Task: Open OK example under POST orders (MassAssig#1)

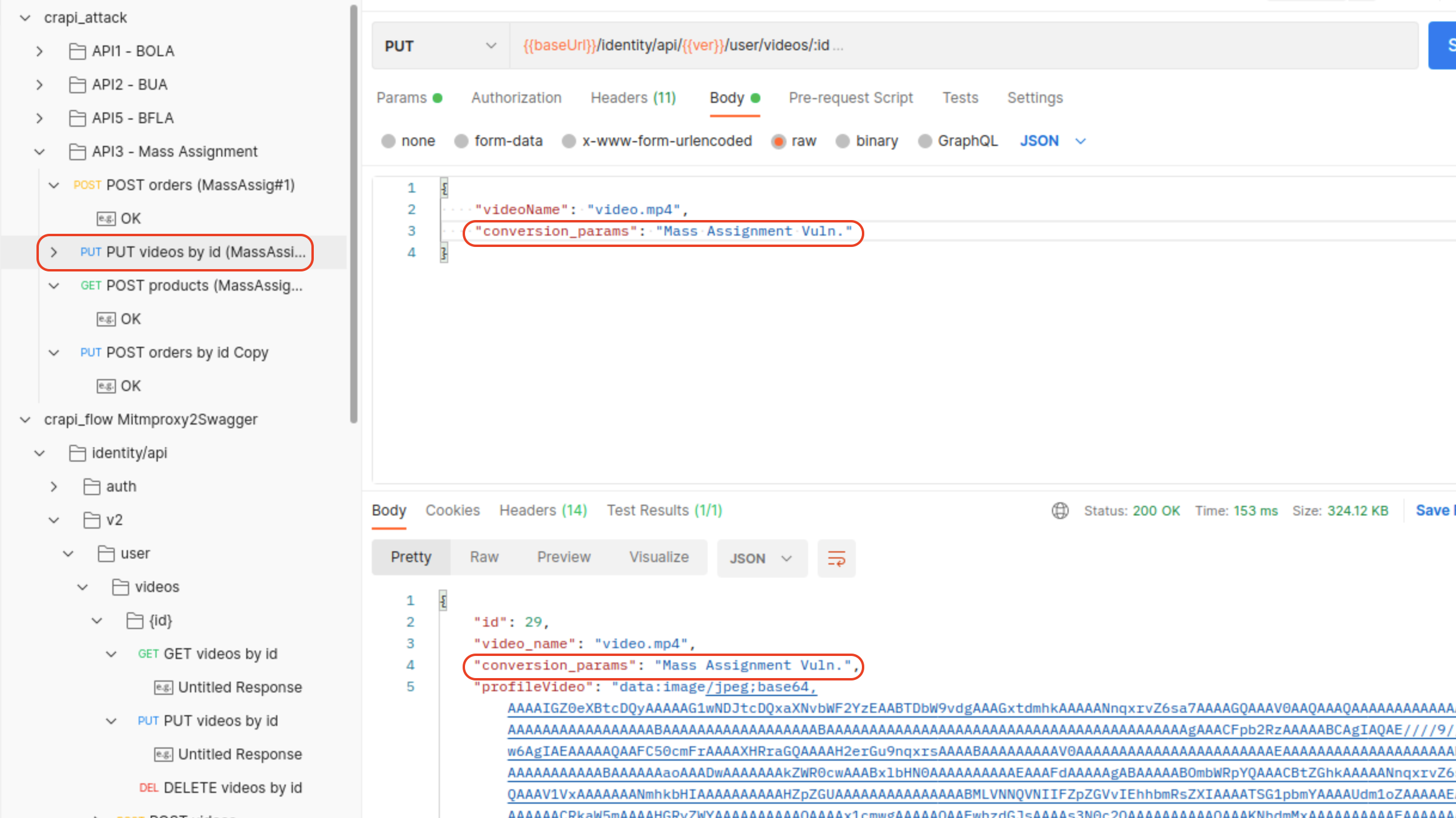Action: [x=130, y=219]
